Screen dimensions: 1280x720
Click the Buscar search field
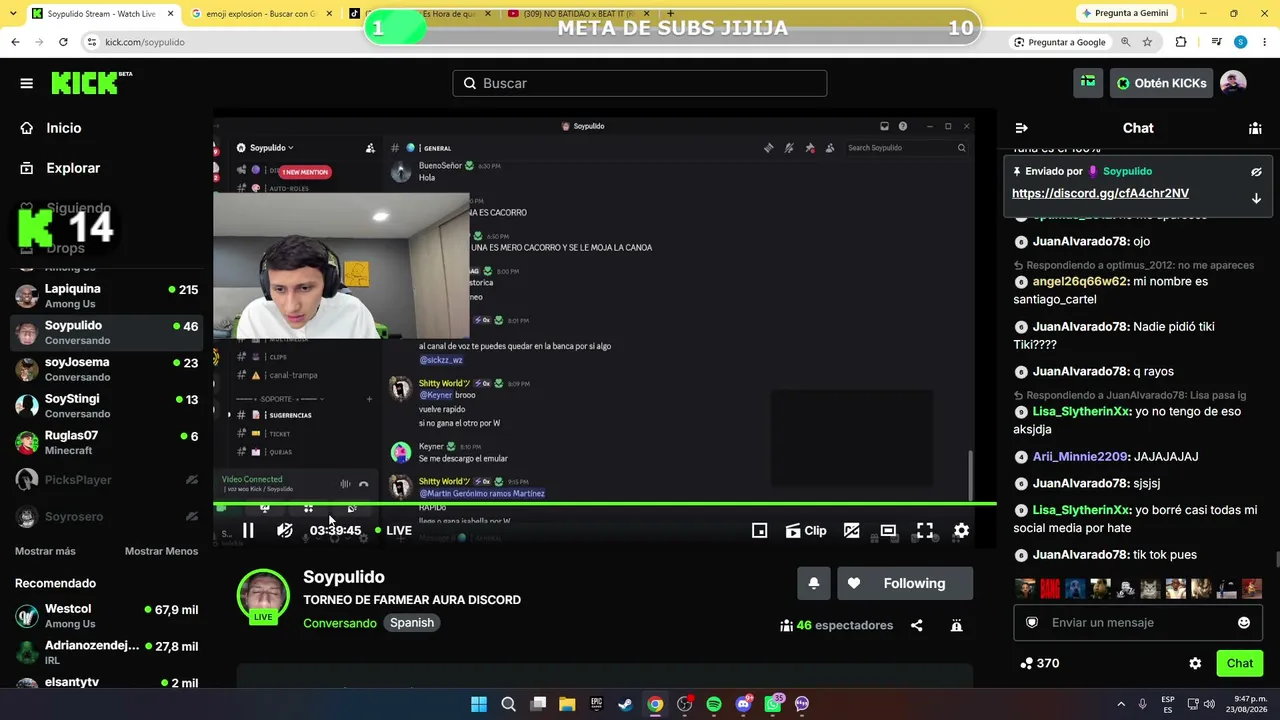[640, 83]
